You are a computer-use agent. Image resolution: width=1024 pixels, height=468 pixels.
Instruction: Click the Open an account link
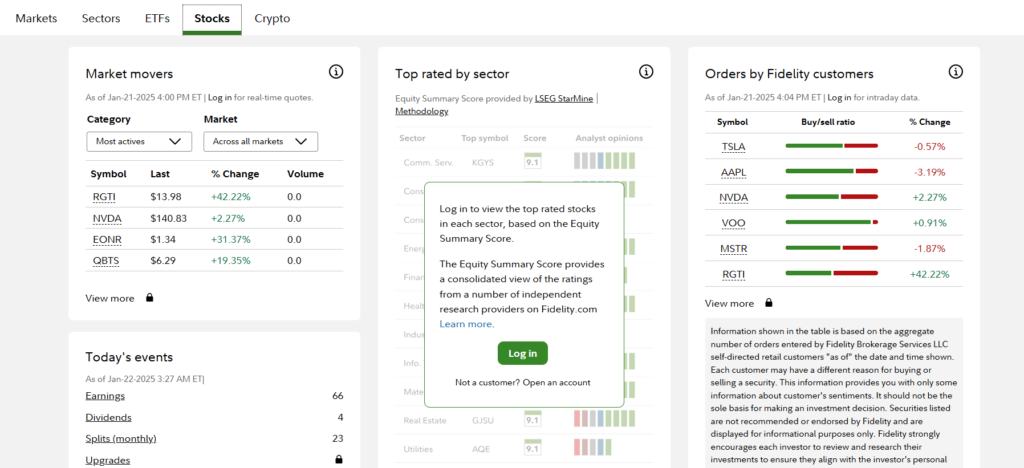(x=556, y=382)
